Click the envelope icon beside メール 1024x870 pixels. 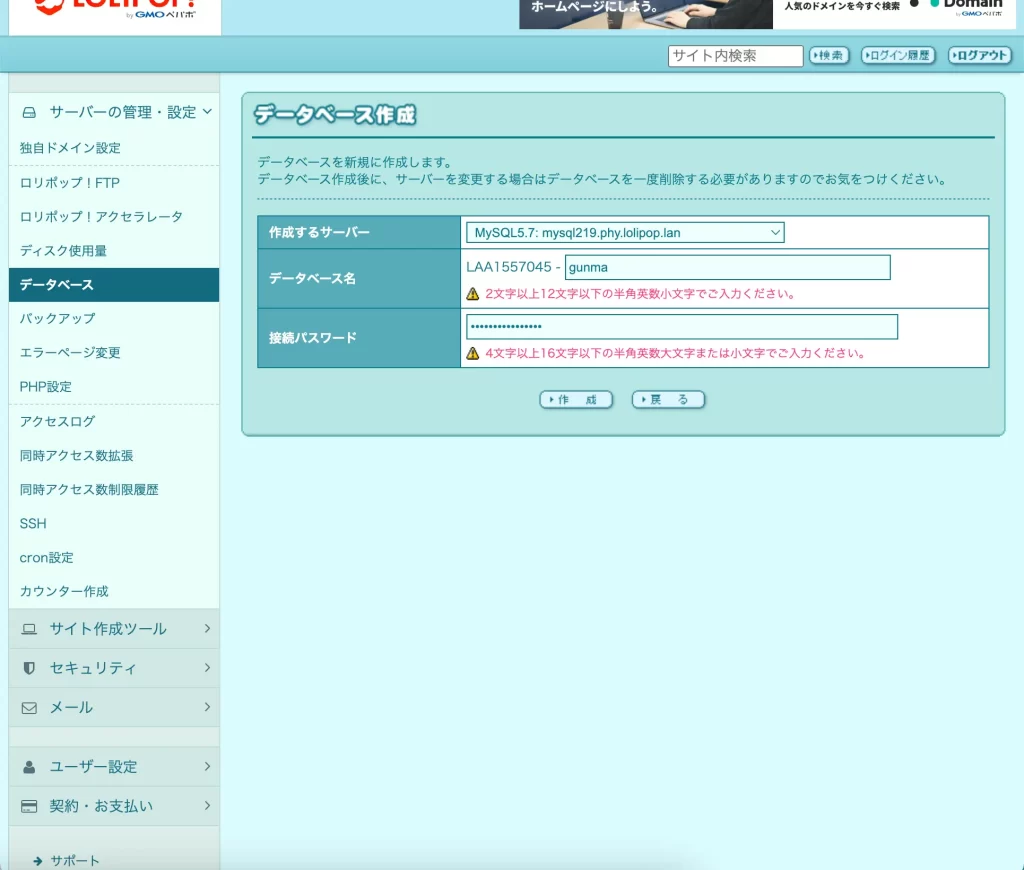pyautogui.click(x=29, y=707)
